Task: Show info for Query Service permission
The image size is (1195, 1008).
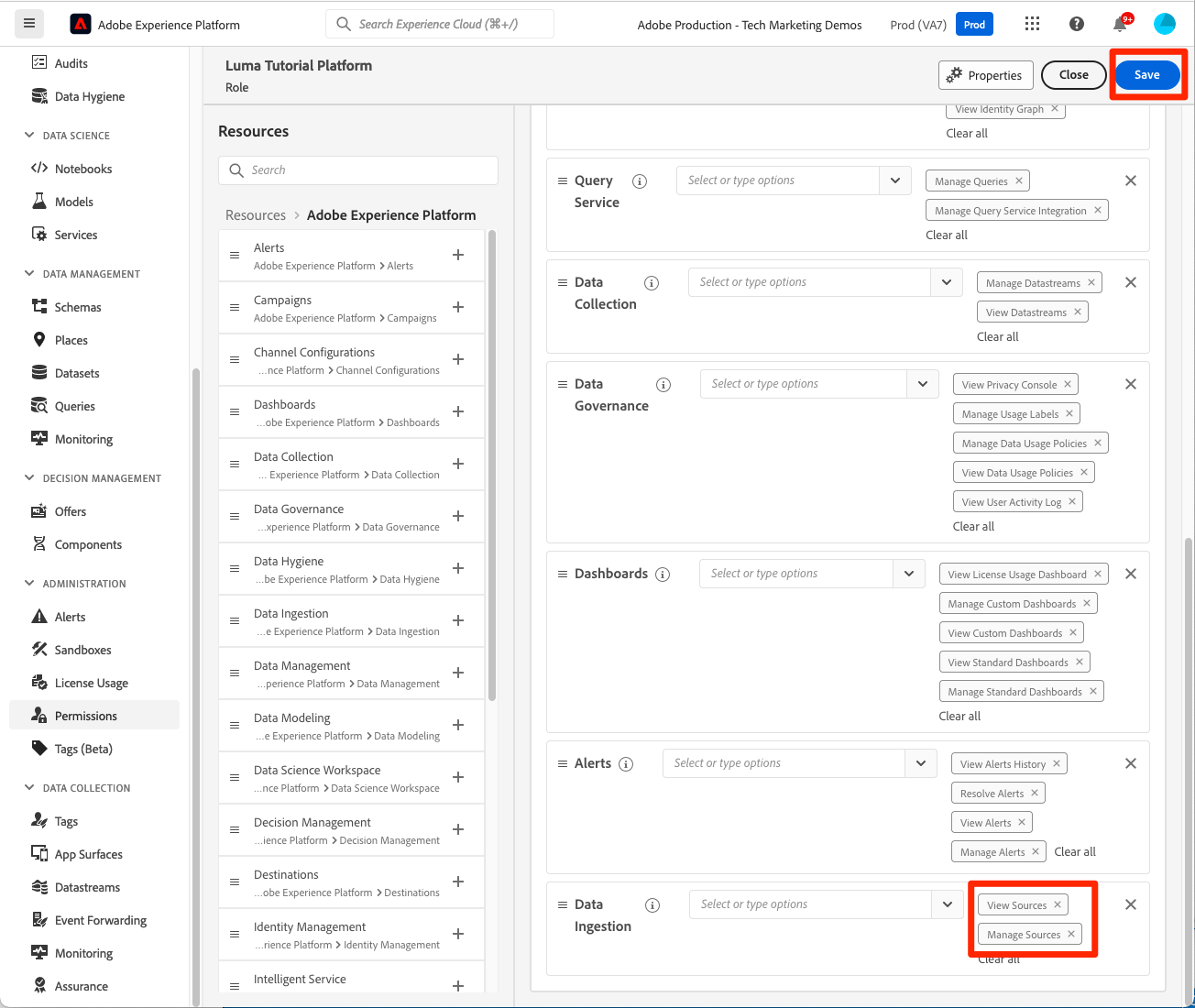Action: tap(640, 181)
